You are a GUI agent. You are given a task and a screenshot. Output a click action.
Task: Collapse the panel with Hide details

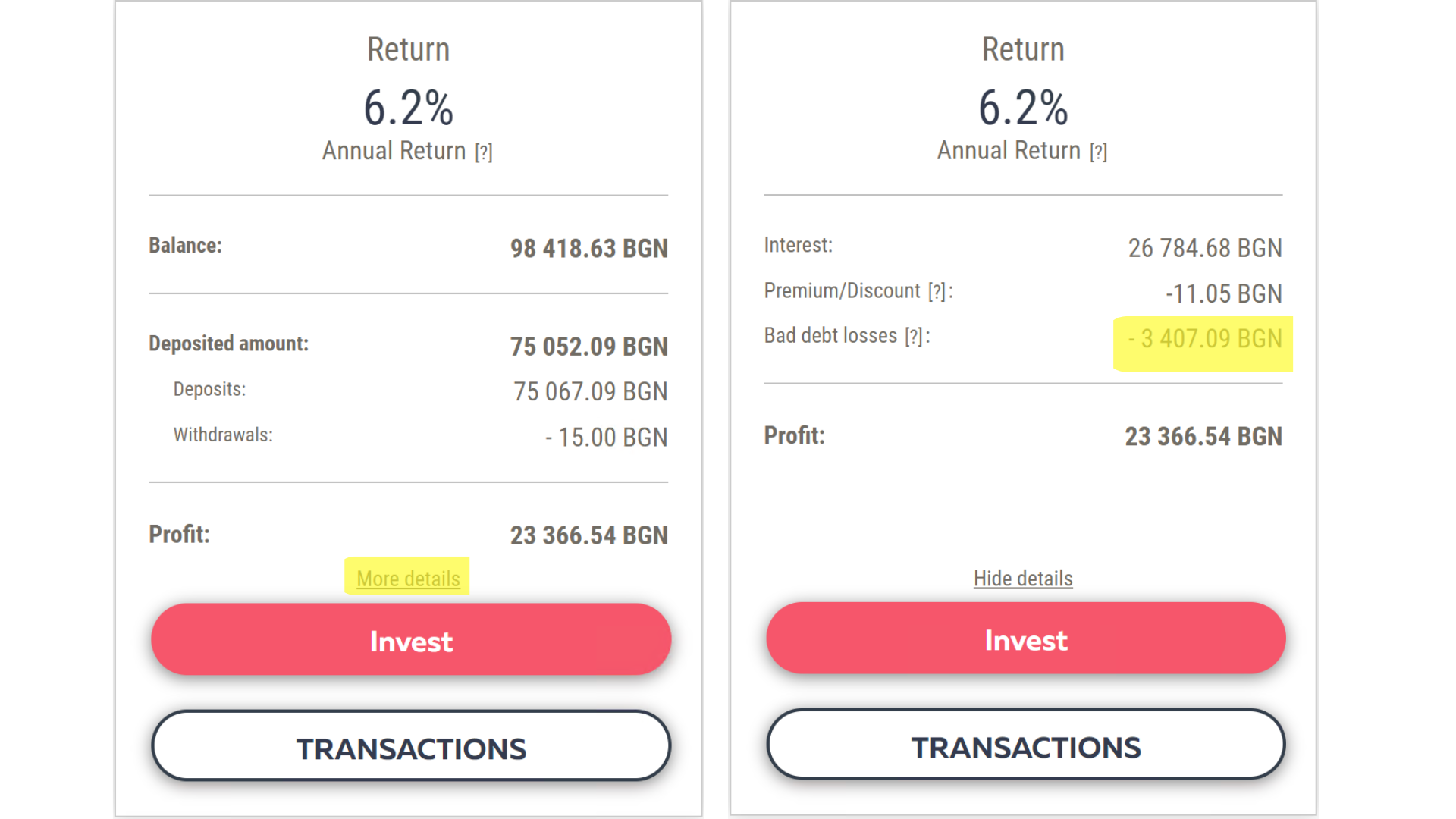1023,579
